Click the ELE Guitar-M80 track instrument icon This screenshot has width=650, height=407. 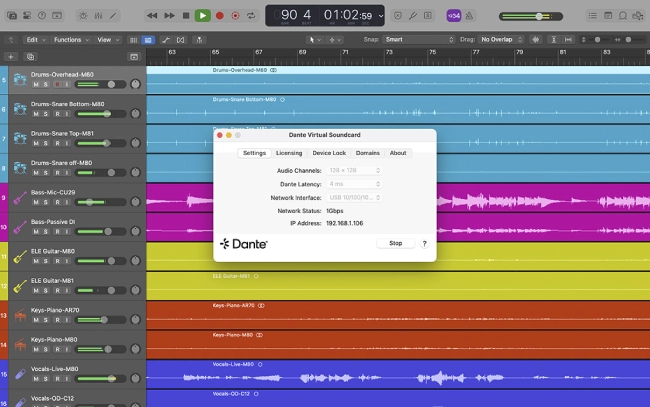pyautogui.click(x=19, y=257)
